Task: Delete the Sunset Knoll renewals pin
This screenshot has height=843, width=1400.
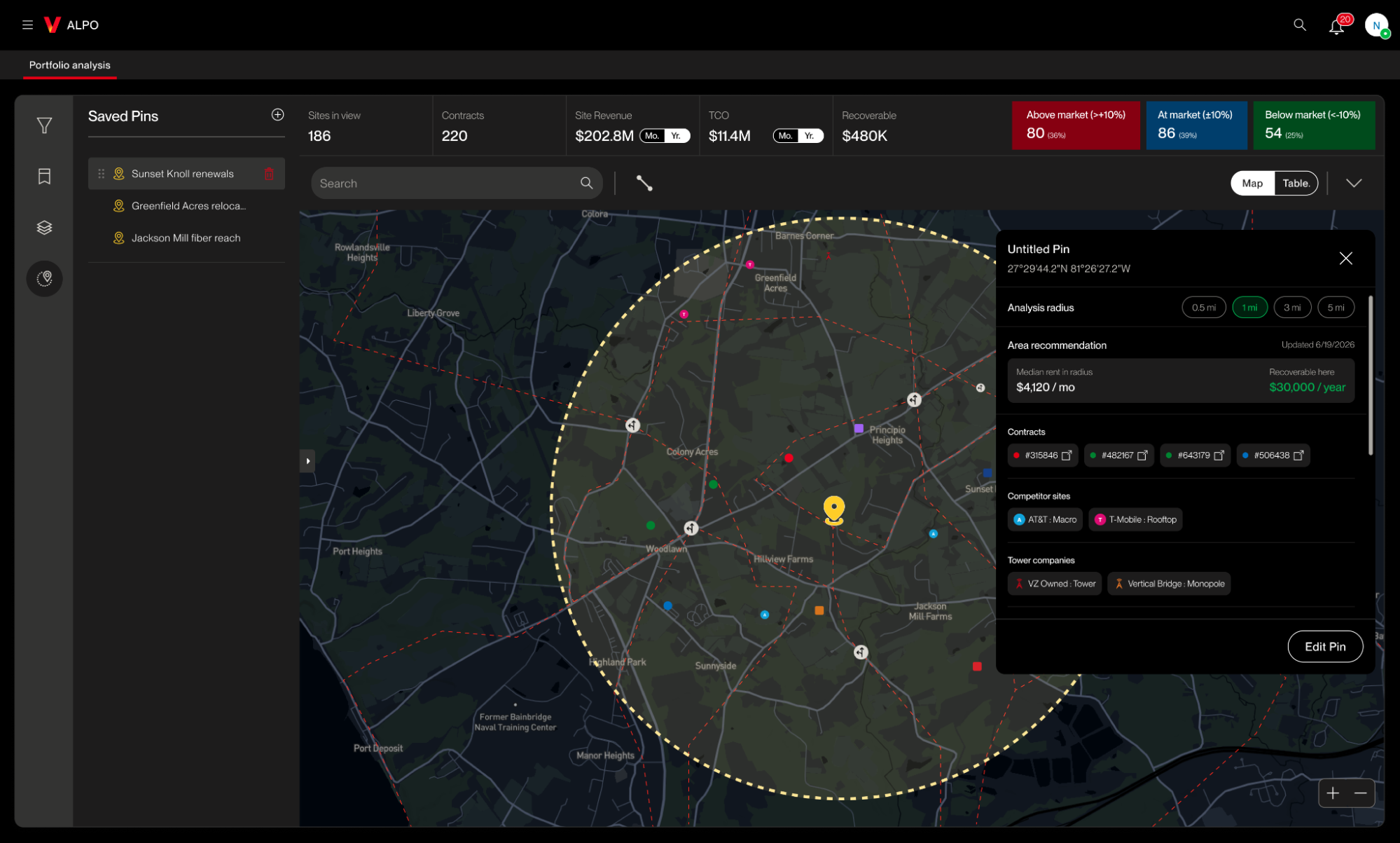Action: (x=269, y=174)
